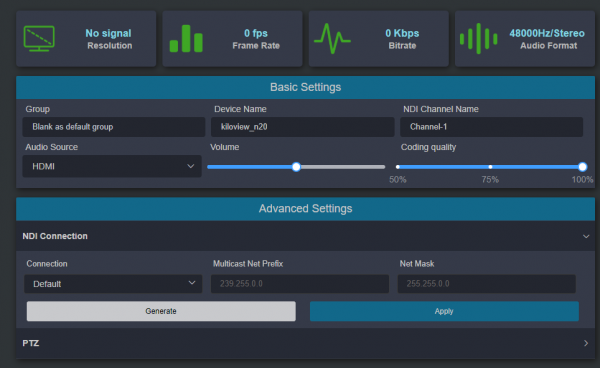This screenshot has width=600, height=368.
Task: Click the "Group" field label
Action: 38,109
